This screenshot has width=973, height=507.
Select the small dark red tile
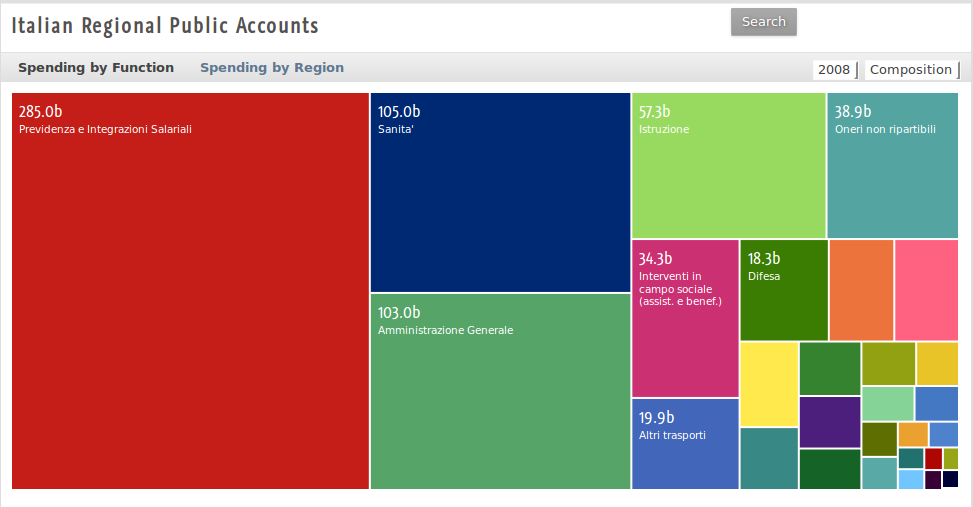tap(933, 459)
